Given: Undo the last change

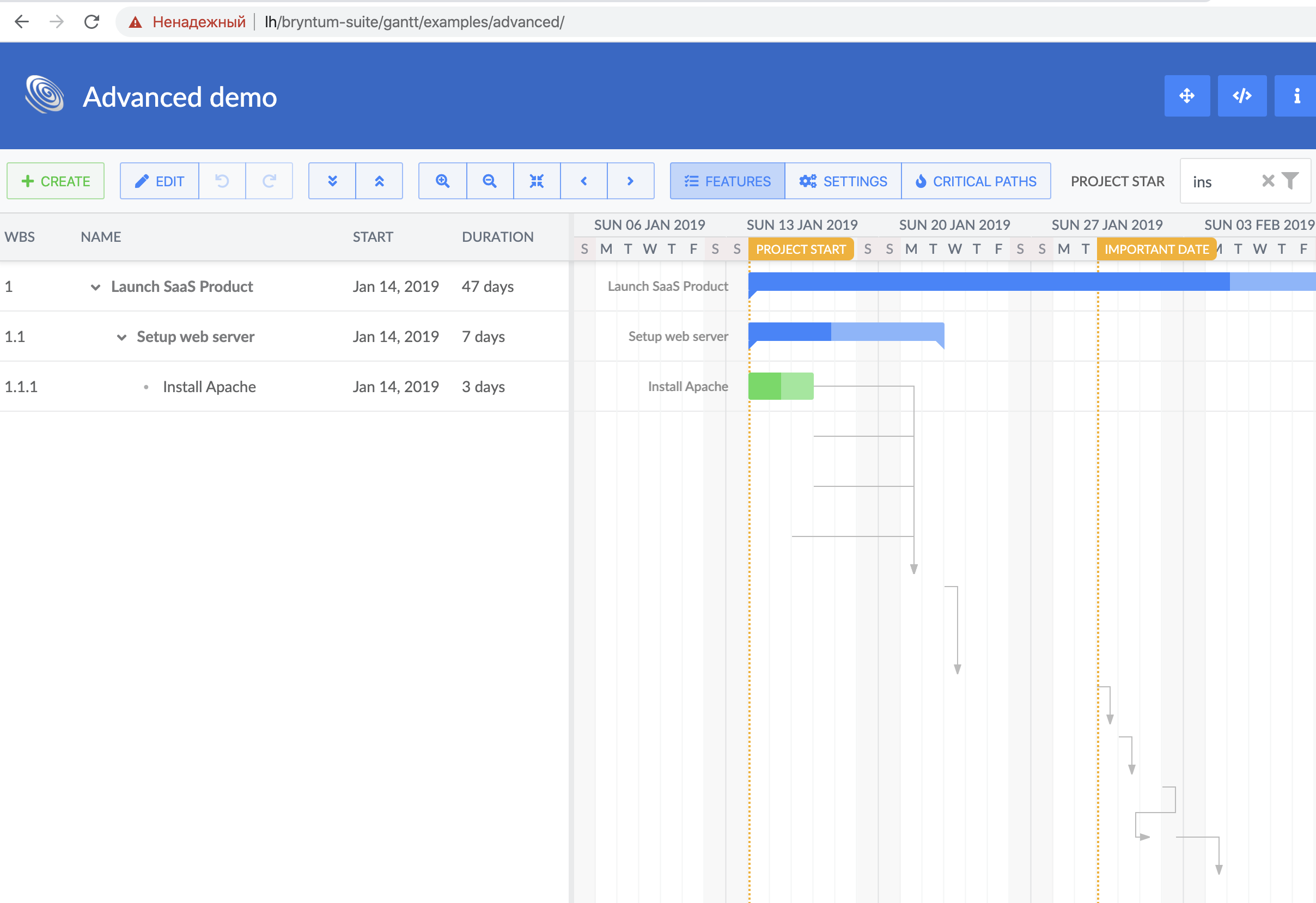Looking at the screenshot, I should [x=223, y=181].
